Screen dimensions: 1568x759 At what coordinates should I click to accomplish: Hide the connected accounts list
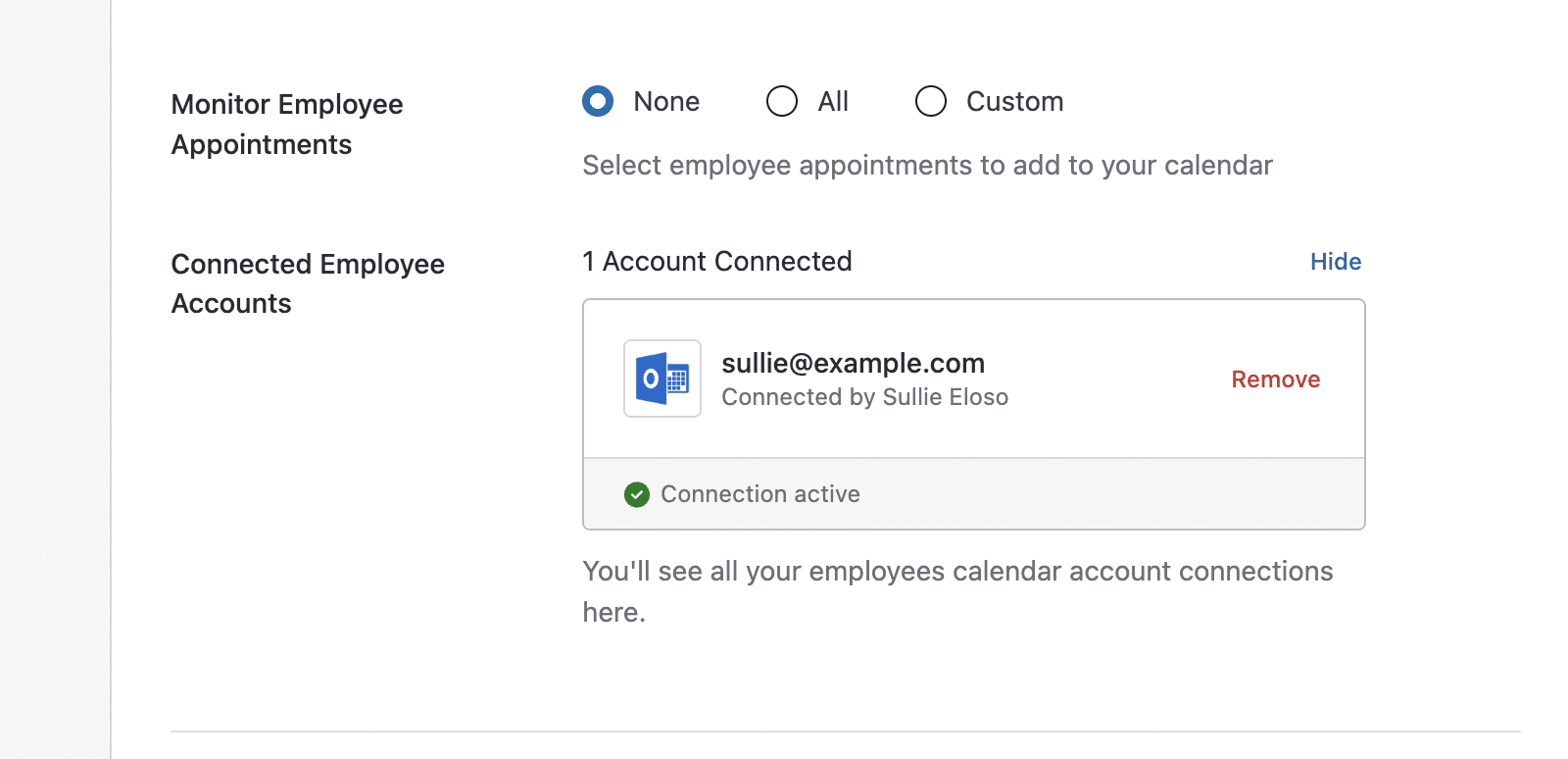[1336, 262]
